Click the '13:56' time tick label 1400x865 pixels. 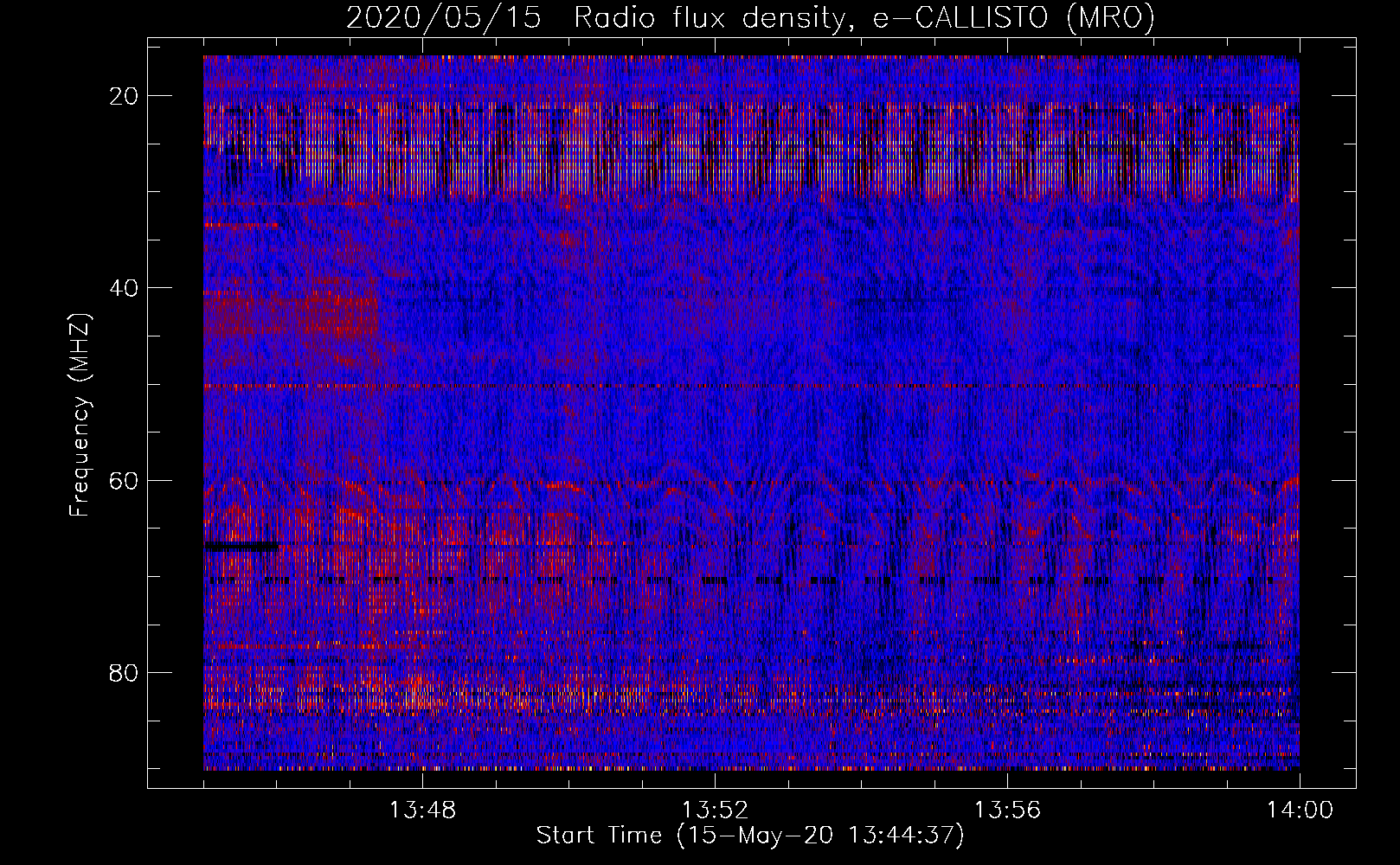click(1008, 811)
